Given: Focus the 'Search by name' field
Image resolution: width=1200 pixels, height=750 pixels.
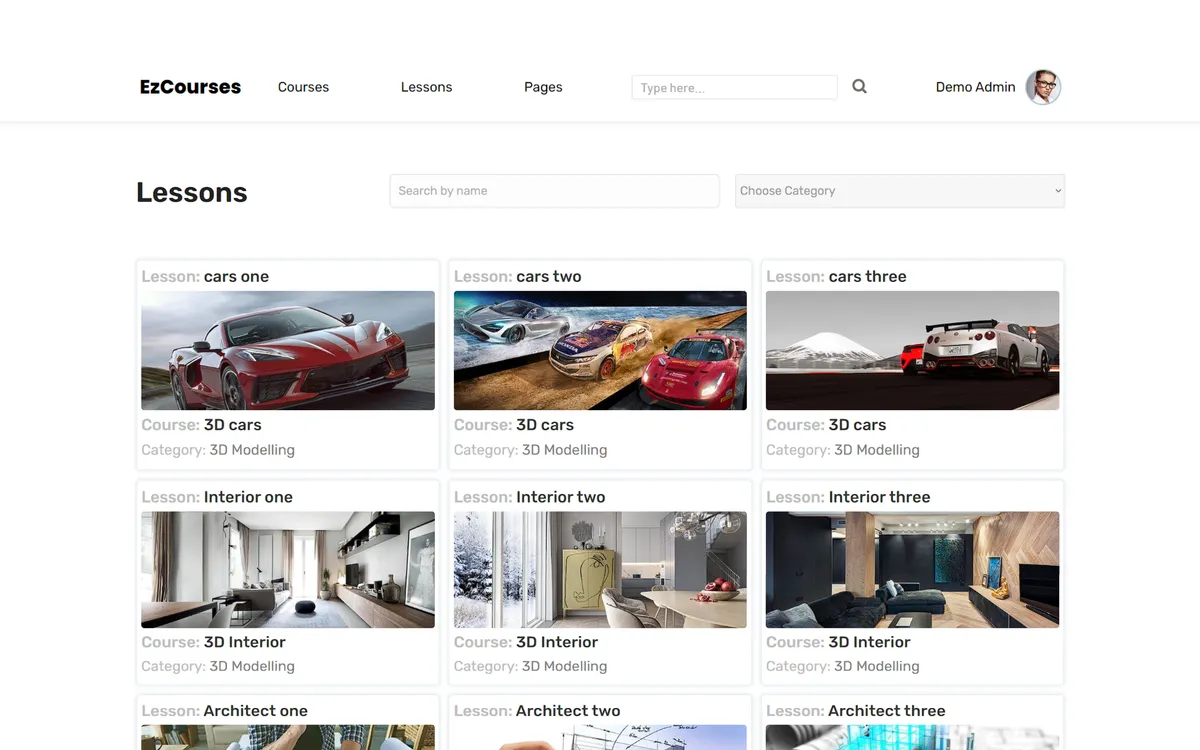Looking at the screenshot, I should (554, 191).
